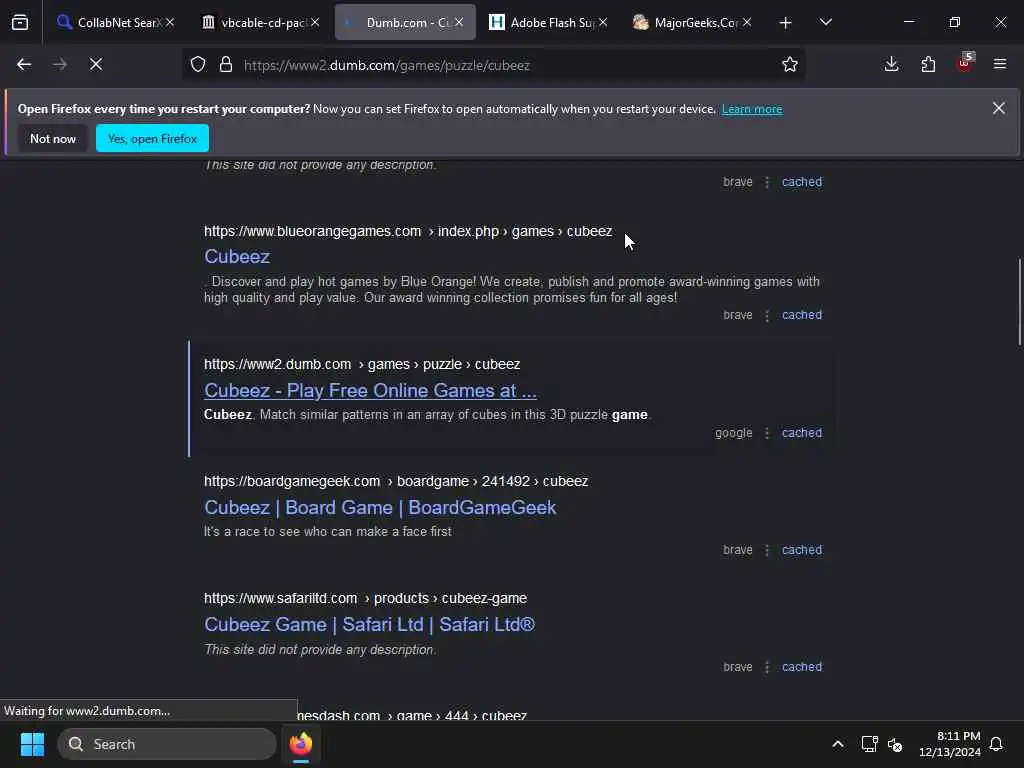The image size is (1024, 768).
Task: Open the Windows Start menu
Action: pos(32,744)
